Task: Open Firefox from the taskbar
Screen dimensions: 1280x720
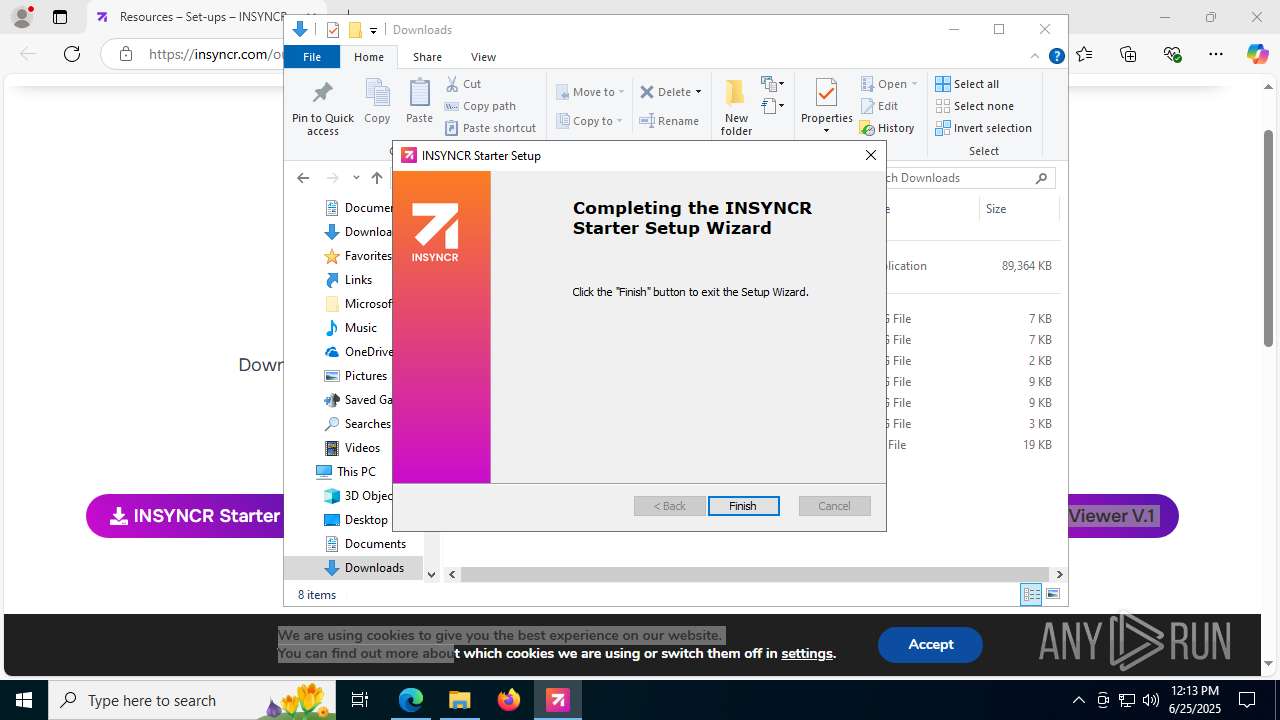Action: click(509, 700)
